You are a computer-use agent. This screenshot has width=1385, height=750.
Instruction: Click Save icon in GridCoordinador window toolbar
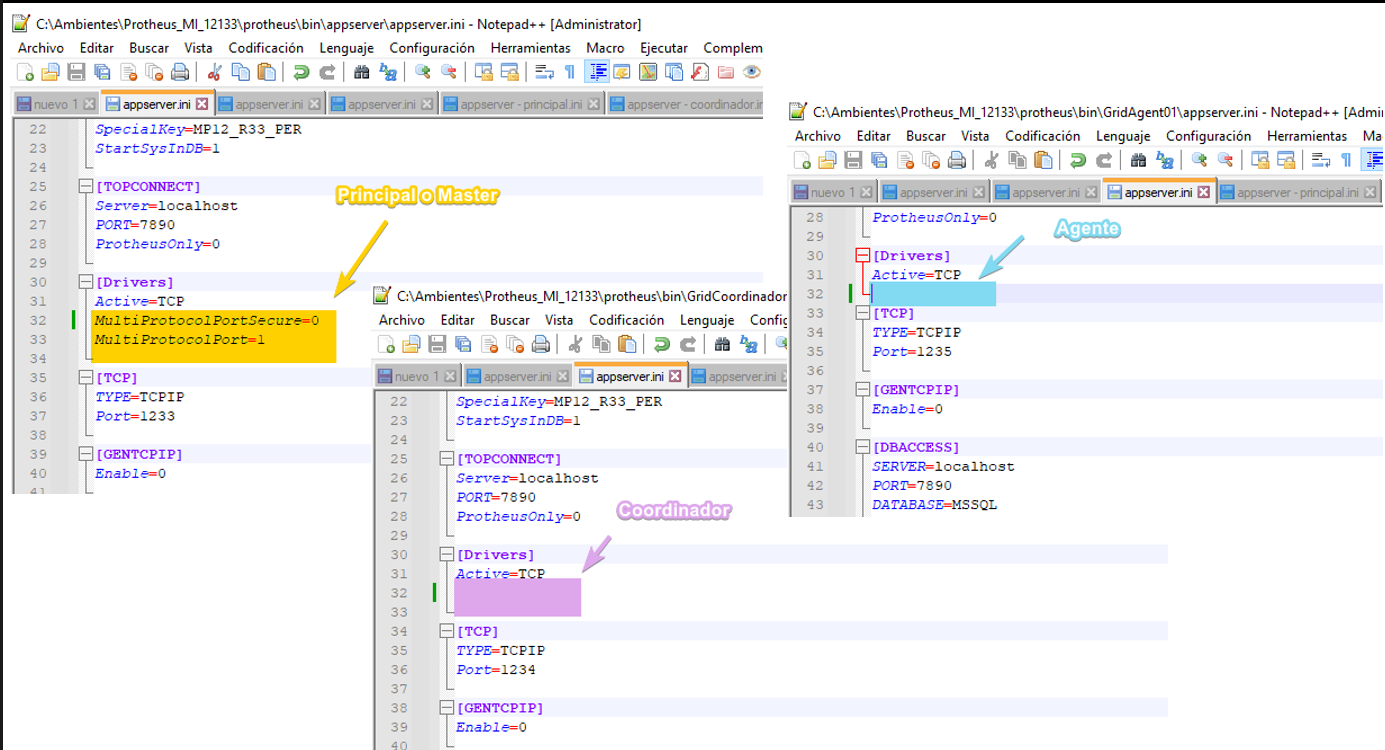pyautogui.click(x=437, y=345)
